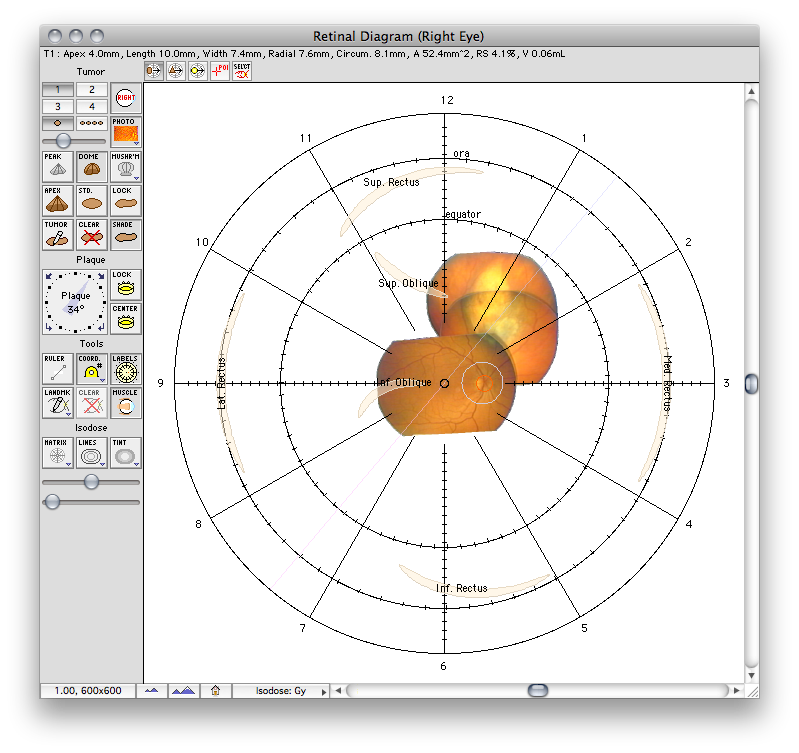Open the Isodose: Gy units popup
This screenshot has height=753, width=799.
(281, 691)
